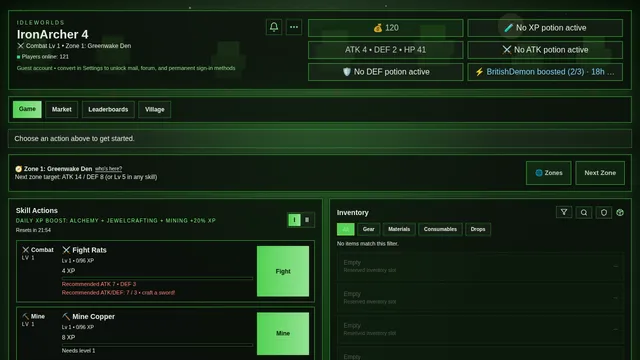This screenshot has width=640, height=360.
Task: Click the guest account convert notice
Action: tap(126, 68)
